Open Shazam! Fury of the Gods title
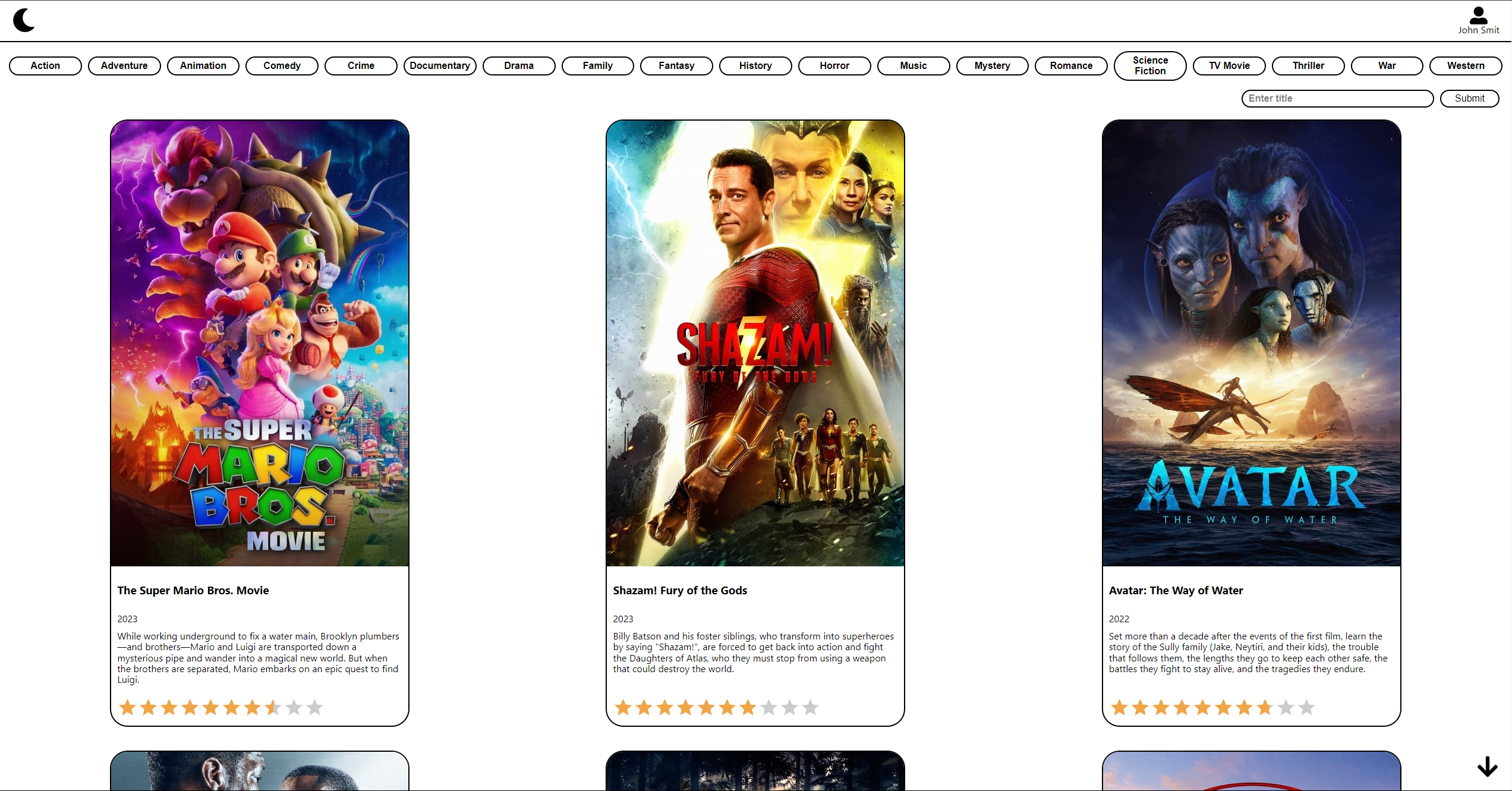The height and width of the screenshot is (791, 1512). pos(680,590)
